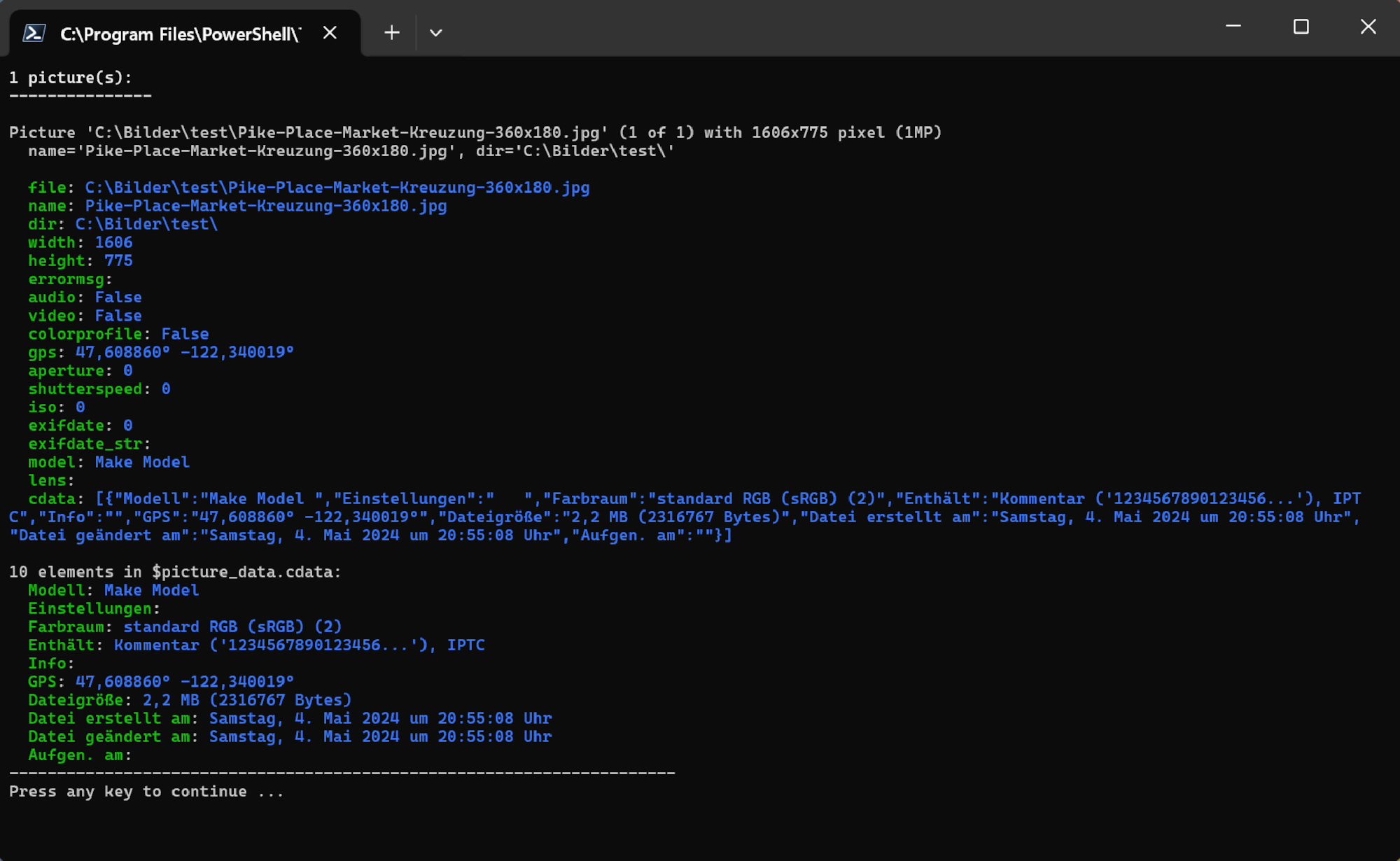Select the C:\Program Files\PowerShell tab title
Screen dimensions: 1400x861
coord(180,34)
